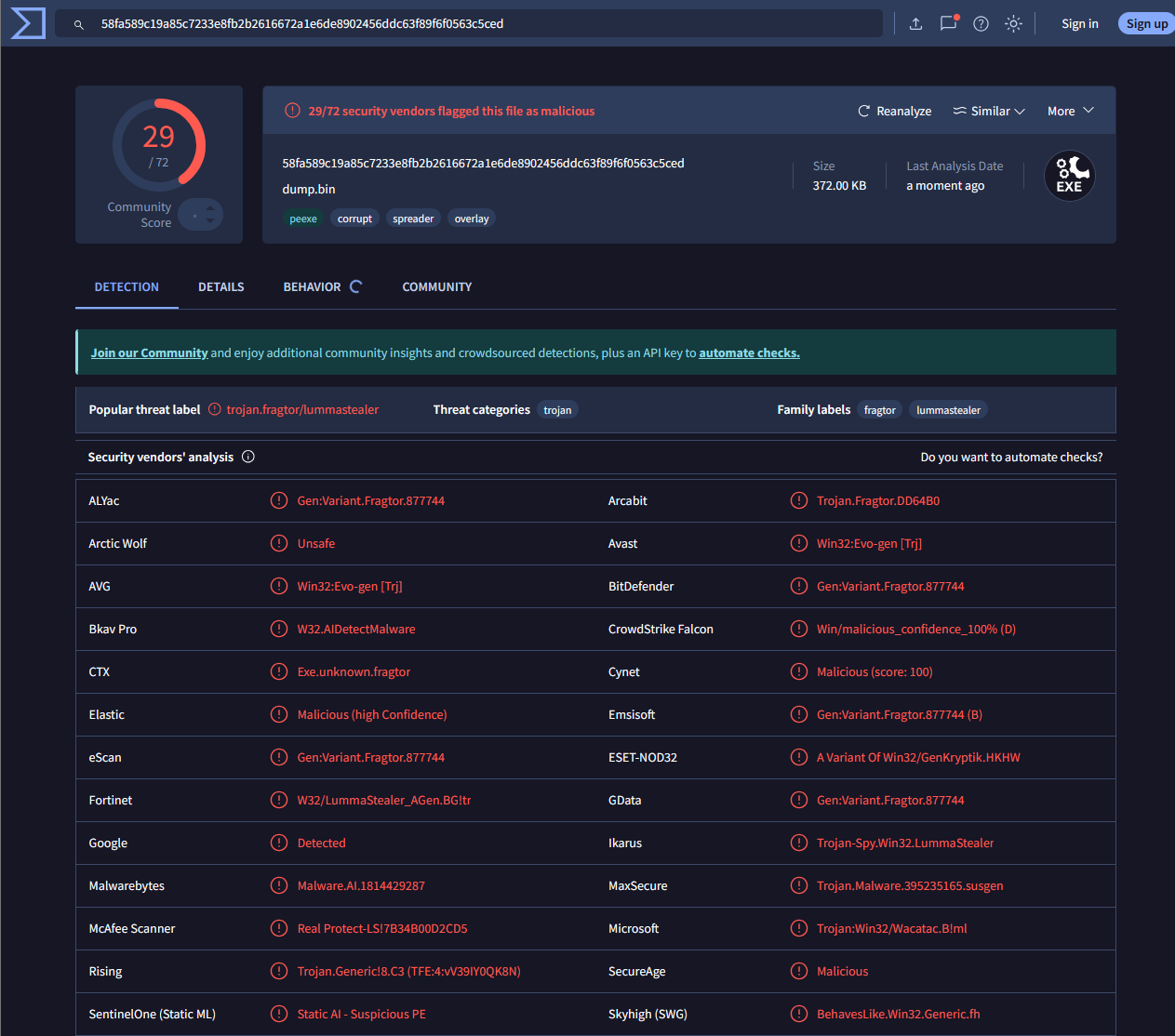Open the More dropdown menu
This screenshot has height=1036, width=1175.
click(x=1071, y=111)
